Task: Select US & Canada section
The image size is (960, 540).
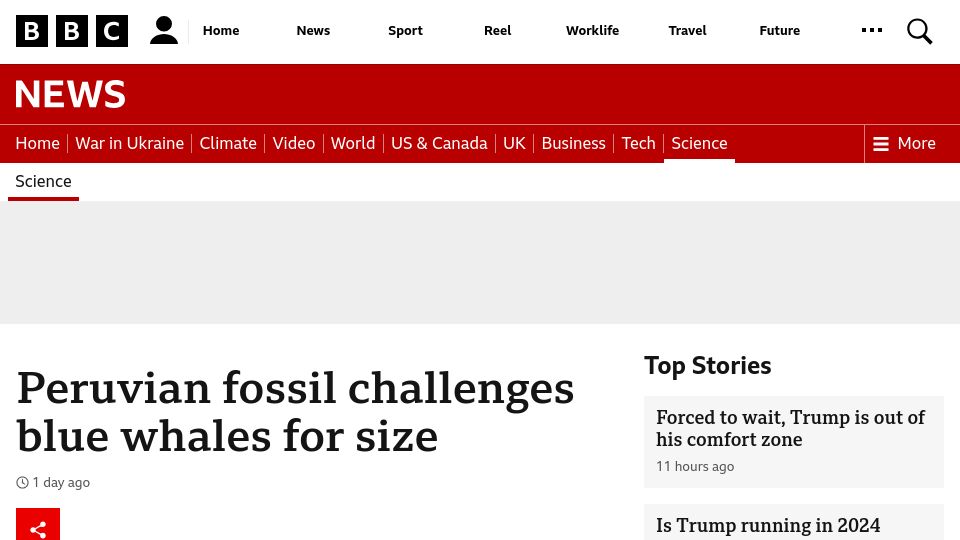Action: coord(439,143)
